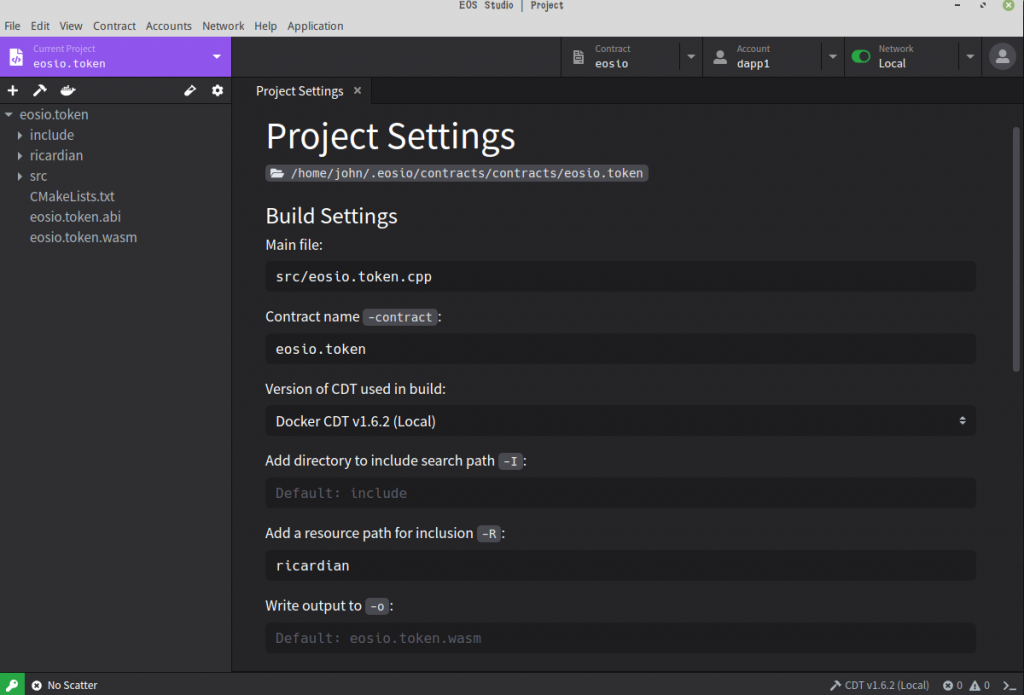
Task: Click CDT v1.6.2 (Local) in status bar
Action: 879,685
